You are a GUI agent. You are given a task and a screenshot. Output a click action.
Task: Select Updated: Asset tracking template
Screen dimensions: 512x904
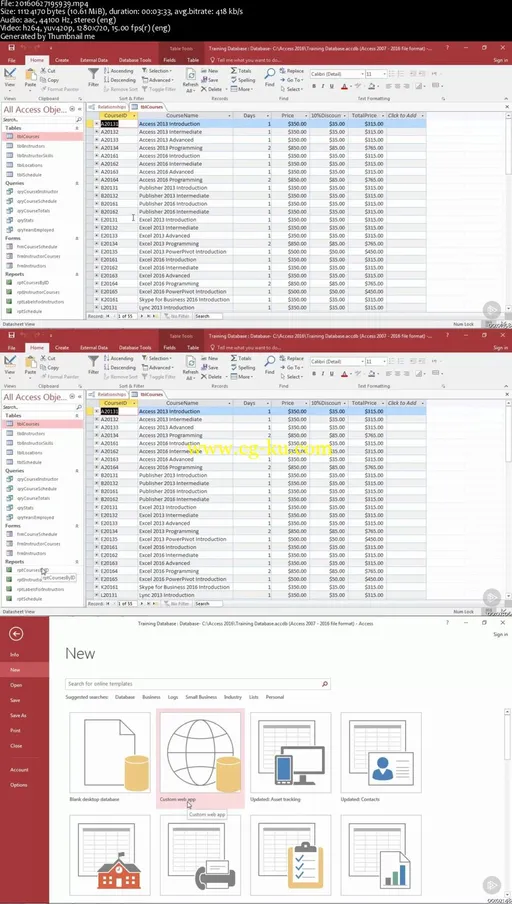click(291, 757)
